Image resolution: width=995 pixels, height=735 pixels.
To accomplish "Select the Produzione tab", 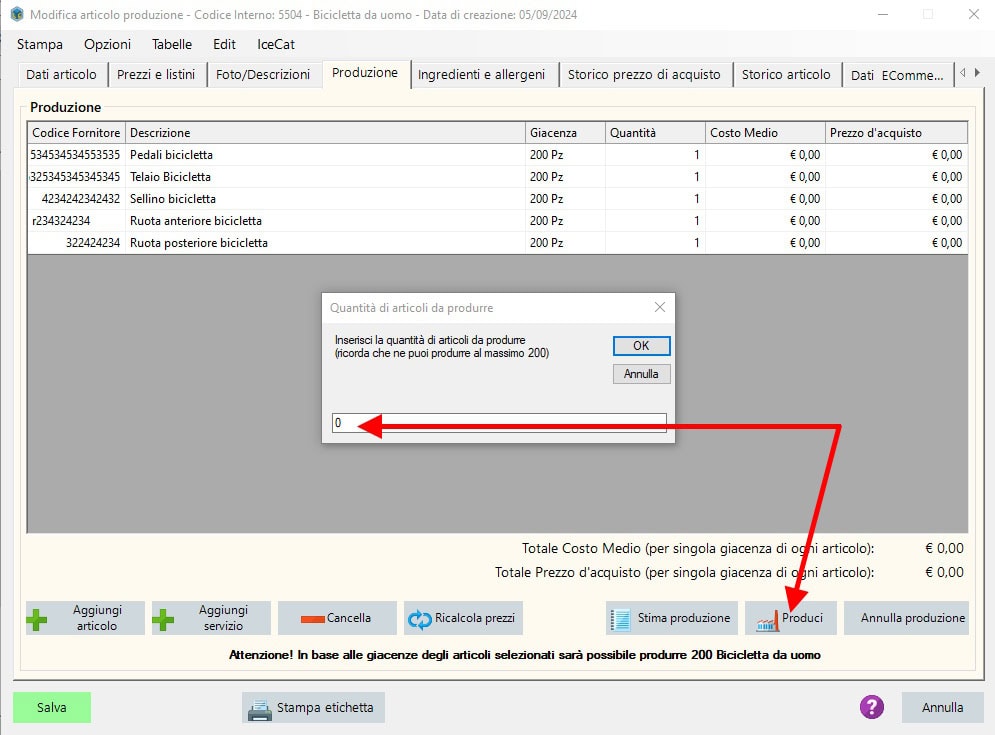I will click(365, 73).
